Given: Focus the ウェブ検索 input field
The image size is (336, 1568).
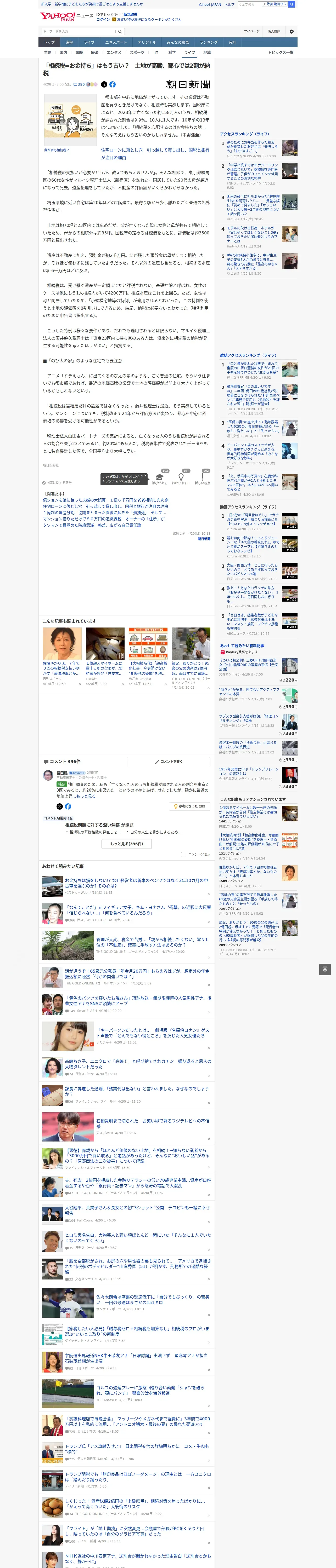Looking at the screenshot, I should point(250,4).
